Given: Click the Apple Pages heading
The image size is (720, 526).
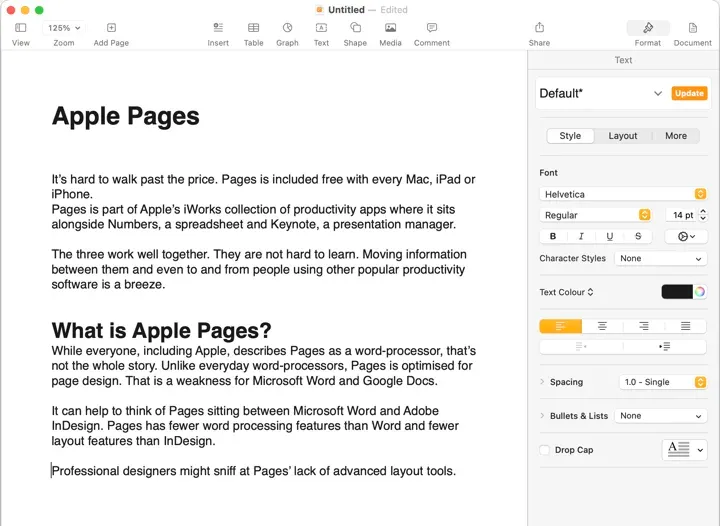Looking at the screenshot, I should (125, 116).
